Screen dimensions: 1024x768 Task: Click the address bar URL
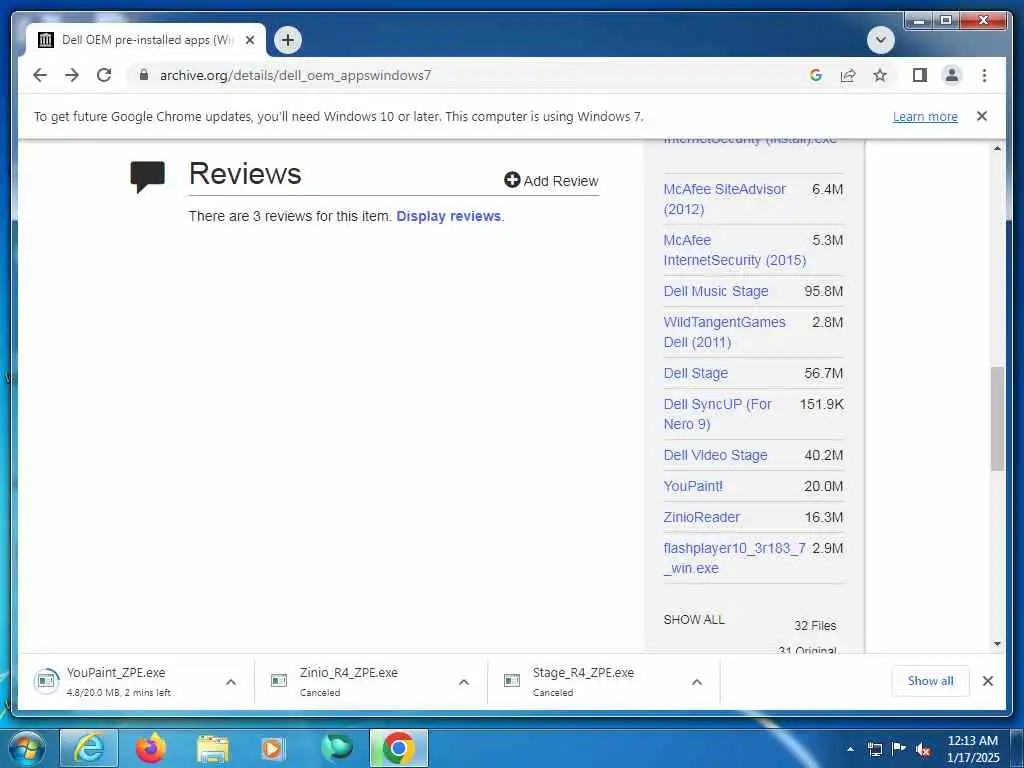[x=295, y=75]
